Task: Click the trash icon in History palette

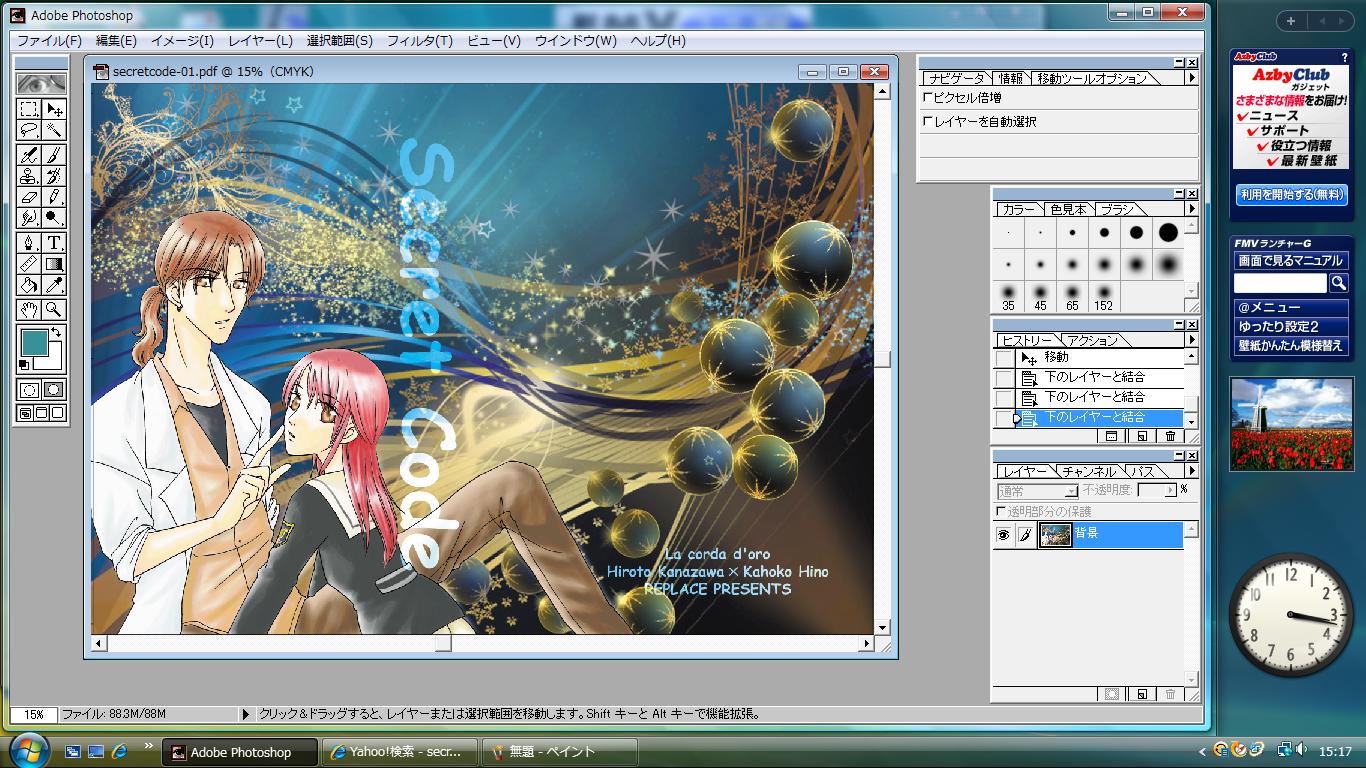Action: [1171, 436]
